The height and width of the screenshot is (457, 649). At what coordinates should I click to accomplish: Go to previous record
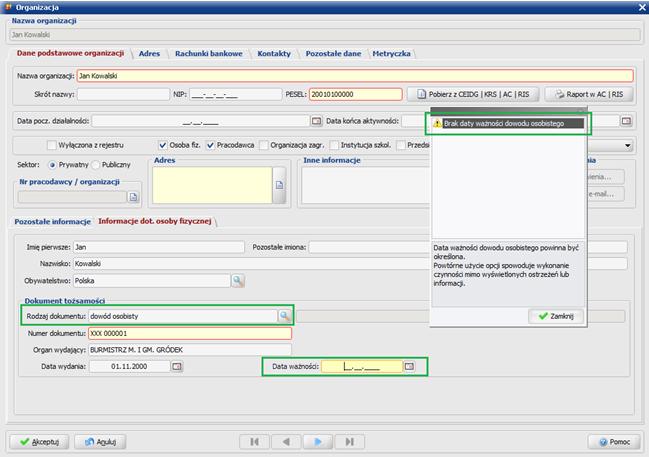click(286, 442)
